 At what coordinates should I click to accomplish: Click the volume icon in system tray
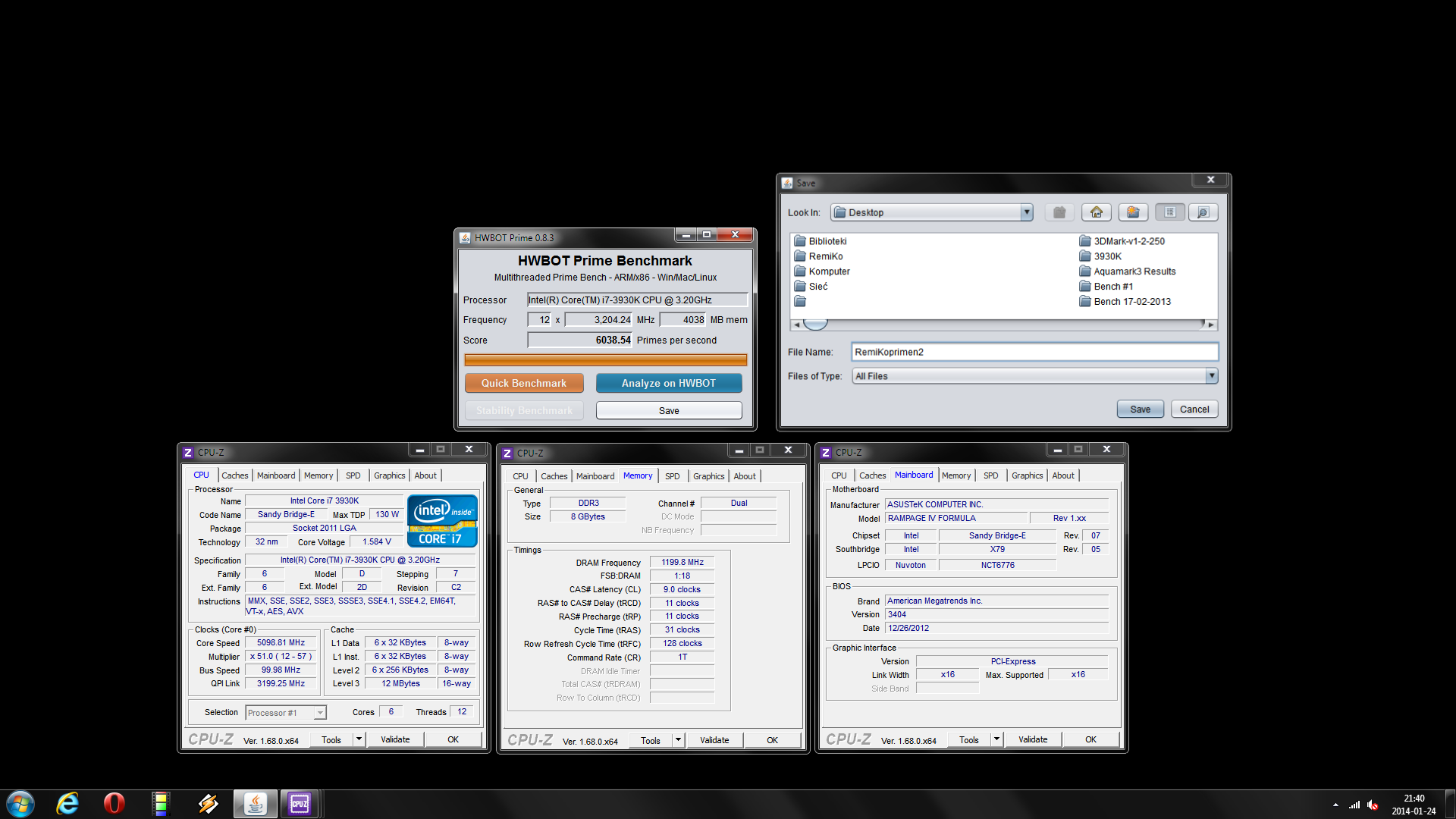click(1373, 805)
